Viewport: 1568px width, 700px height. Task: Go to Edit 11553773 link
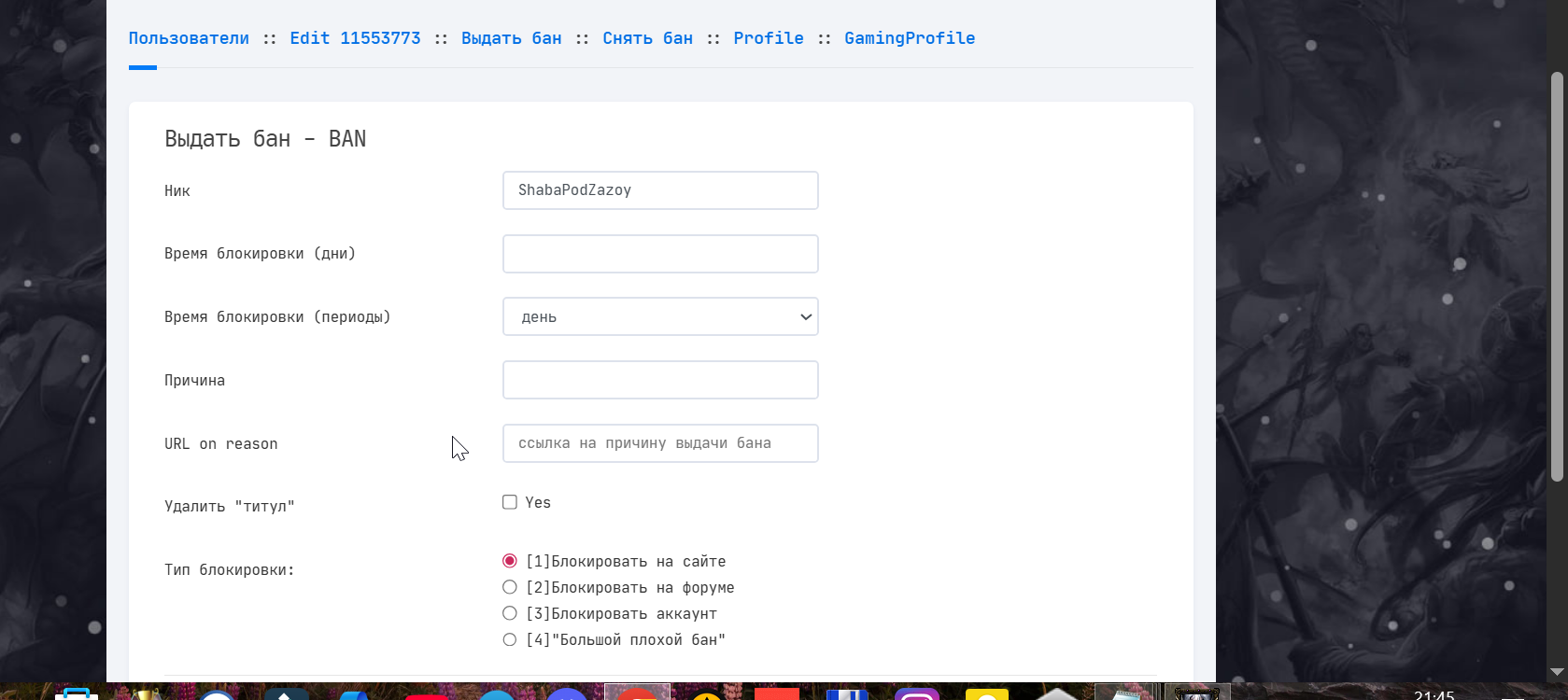pyautogui.click(x=355, y=38)
